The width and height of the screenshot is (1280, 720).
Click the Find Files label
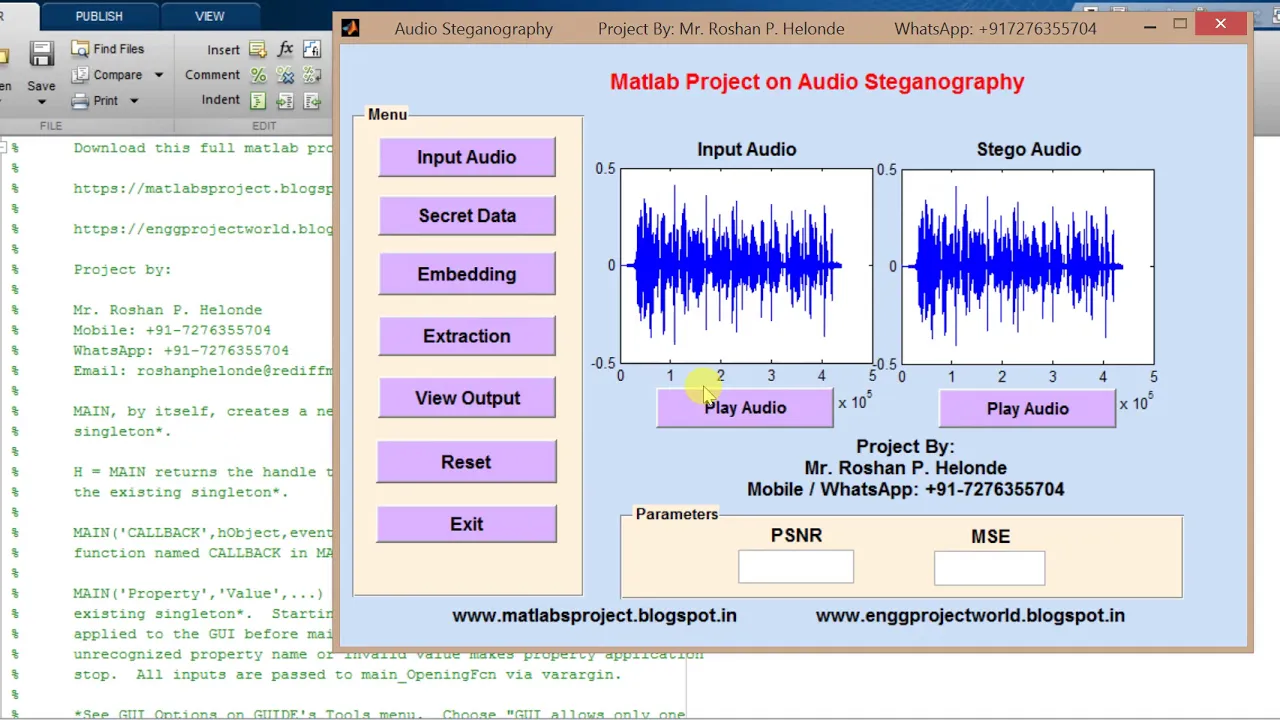(x=119, y=48)
